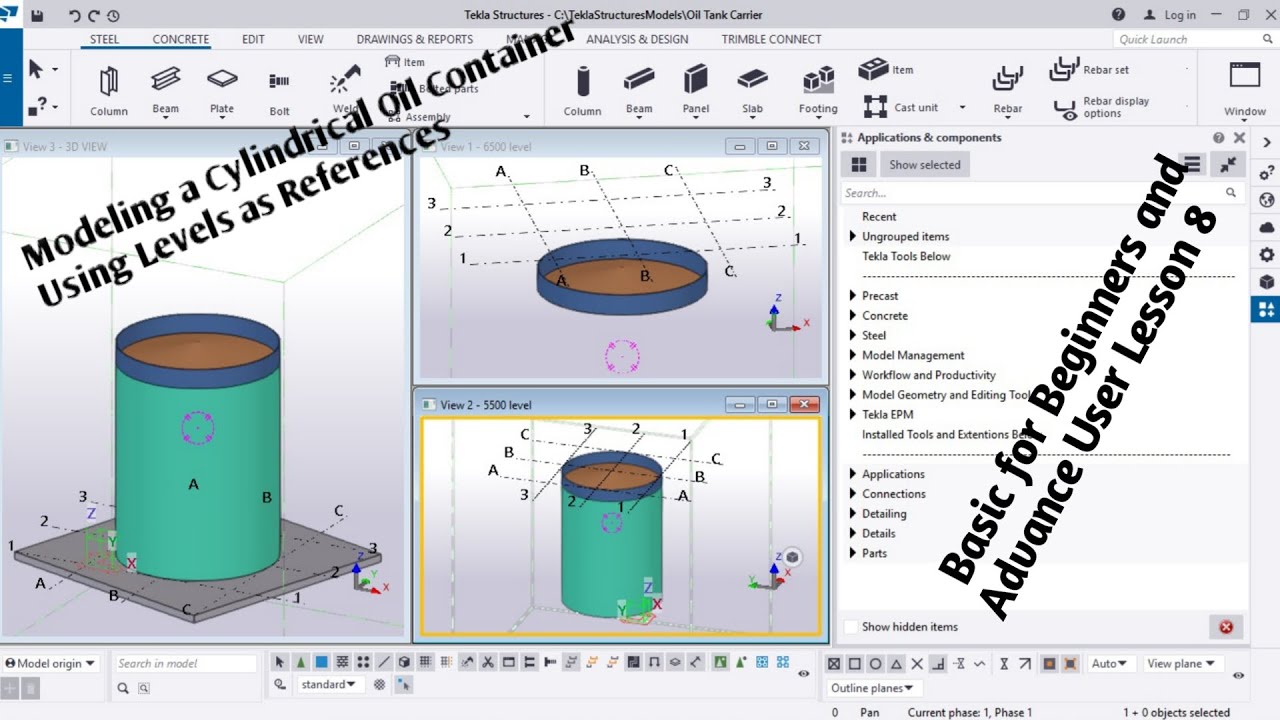Choose the concrete Column cylinder tool
This screenshot has width=1280, height=720.
tap(582, 90)
